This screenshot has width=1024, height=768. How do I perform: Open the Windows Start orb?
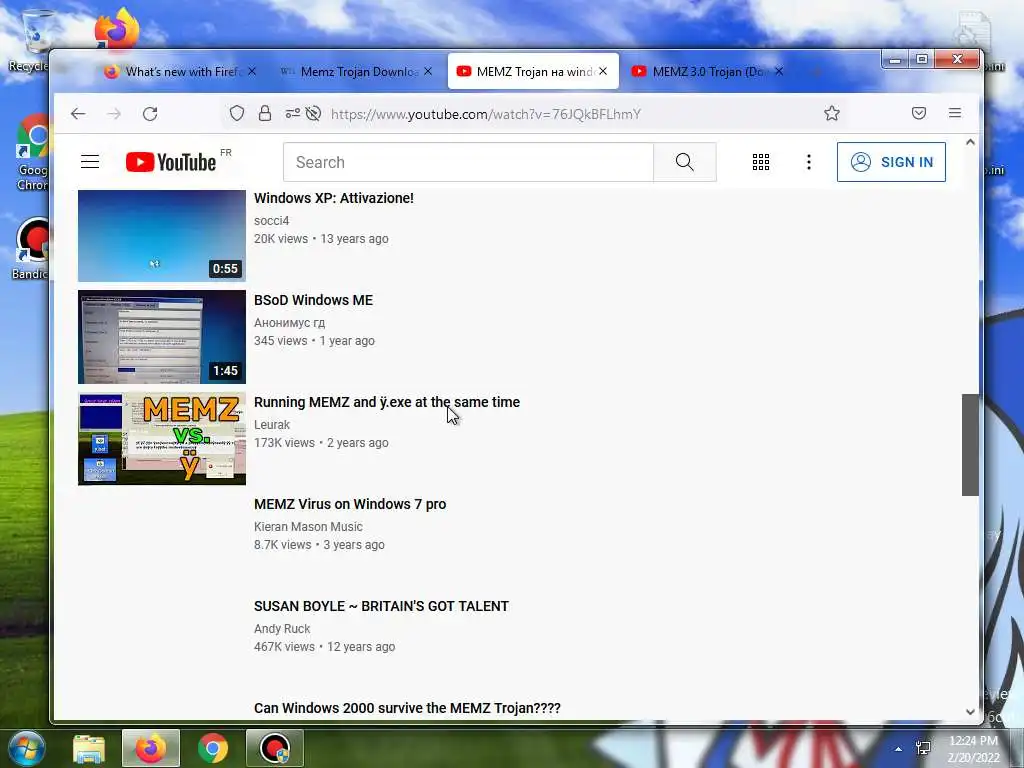coord(26,749)
